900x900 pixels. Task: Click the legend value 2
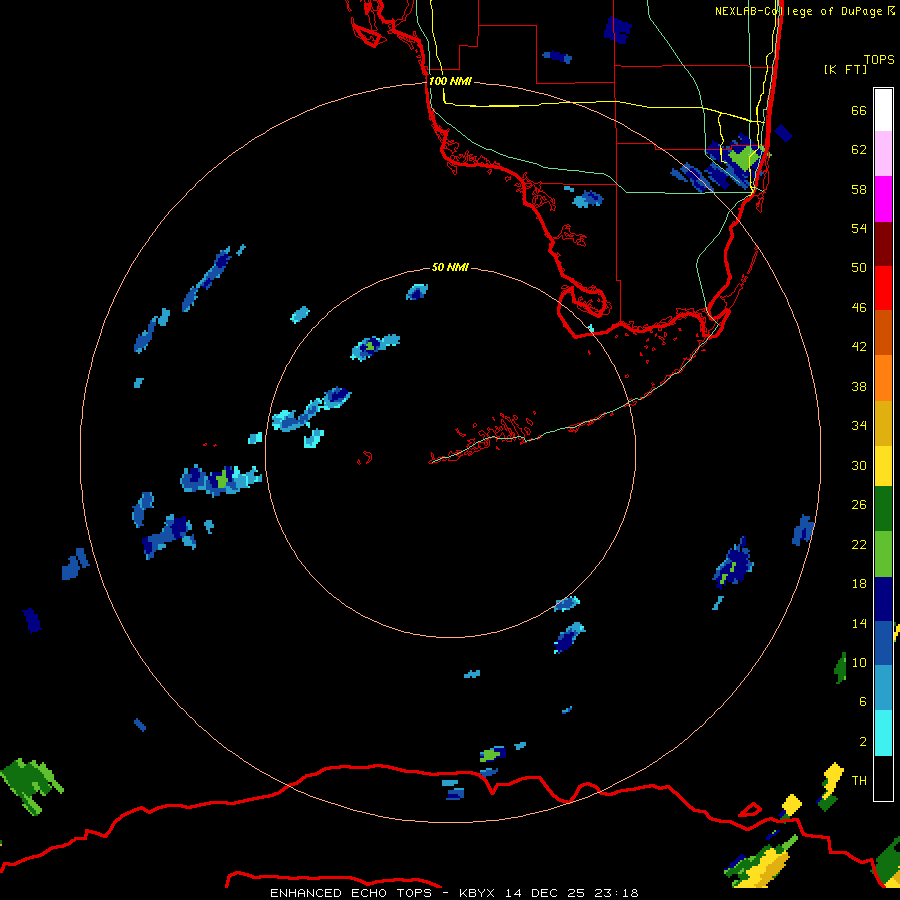(x=863, y=742)
